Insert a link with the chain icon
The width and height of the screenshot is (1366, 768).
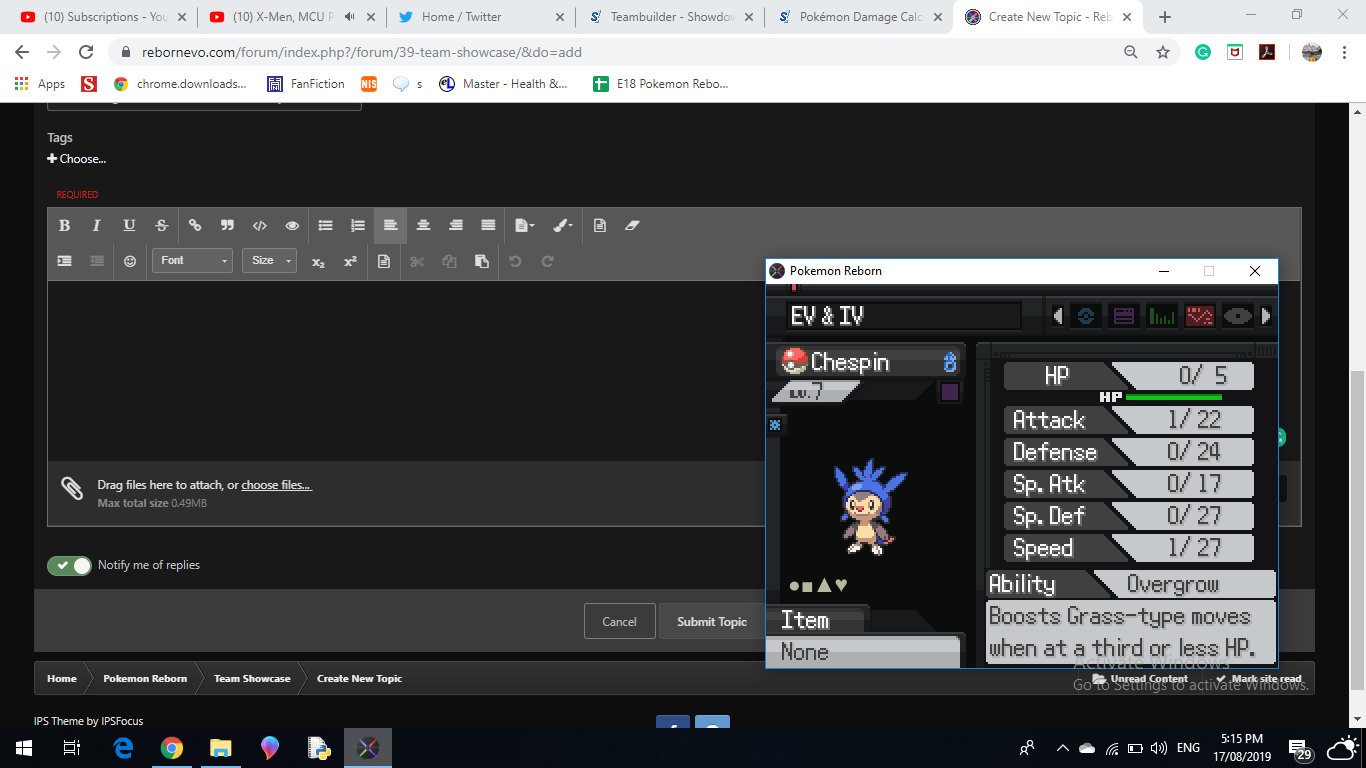tap(195, 226)
